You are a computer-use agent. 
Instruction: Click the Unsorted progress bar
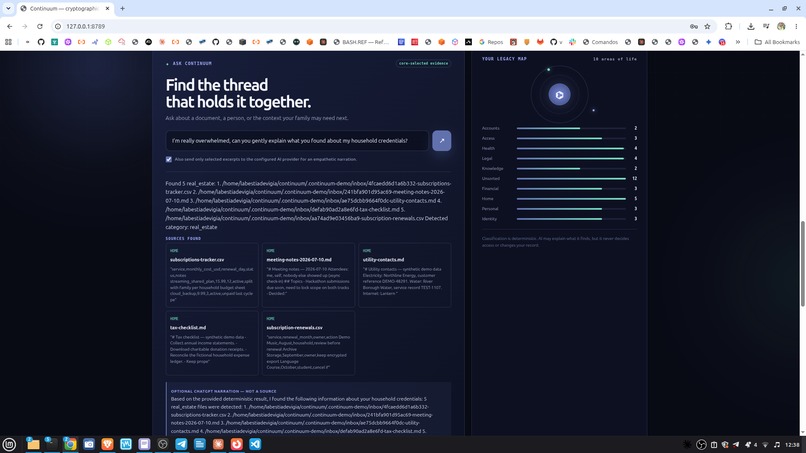click(571, 178)
